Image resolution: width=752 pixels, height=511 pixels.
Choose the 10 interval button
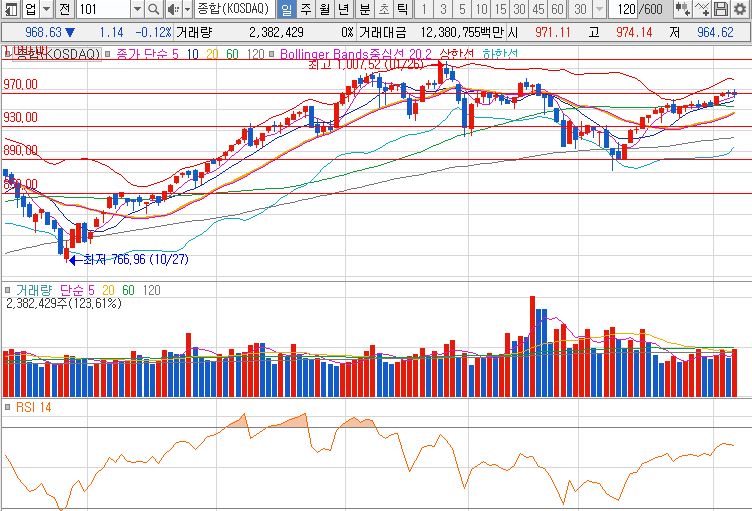click(481, 9)
